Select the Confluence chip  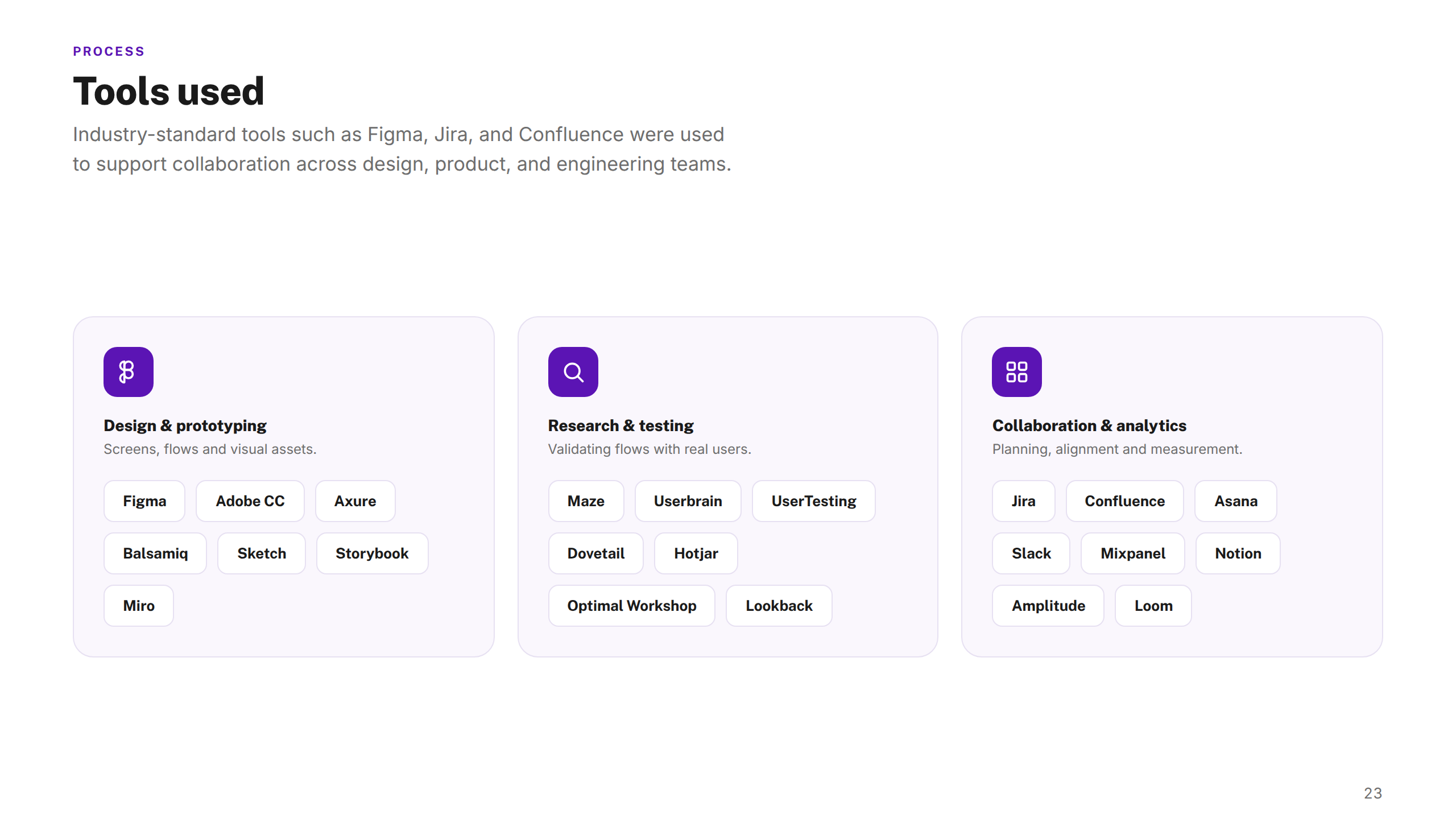(x=1125, y=501)
